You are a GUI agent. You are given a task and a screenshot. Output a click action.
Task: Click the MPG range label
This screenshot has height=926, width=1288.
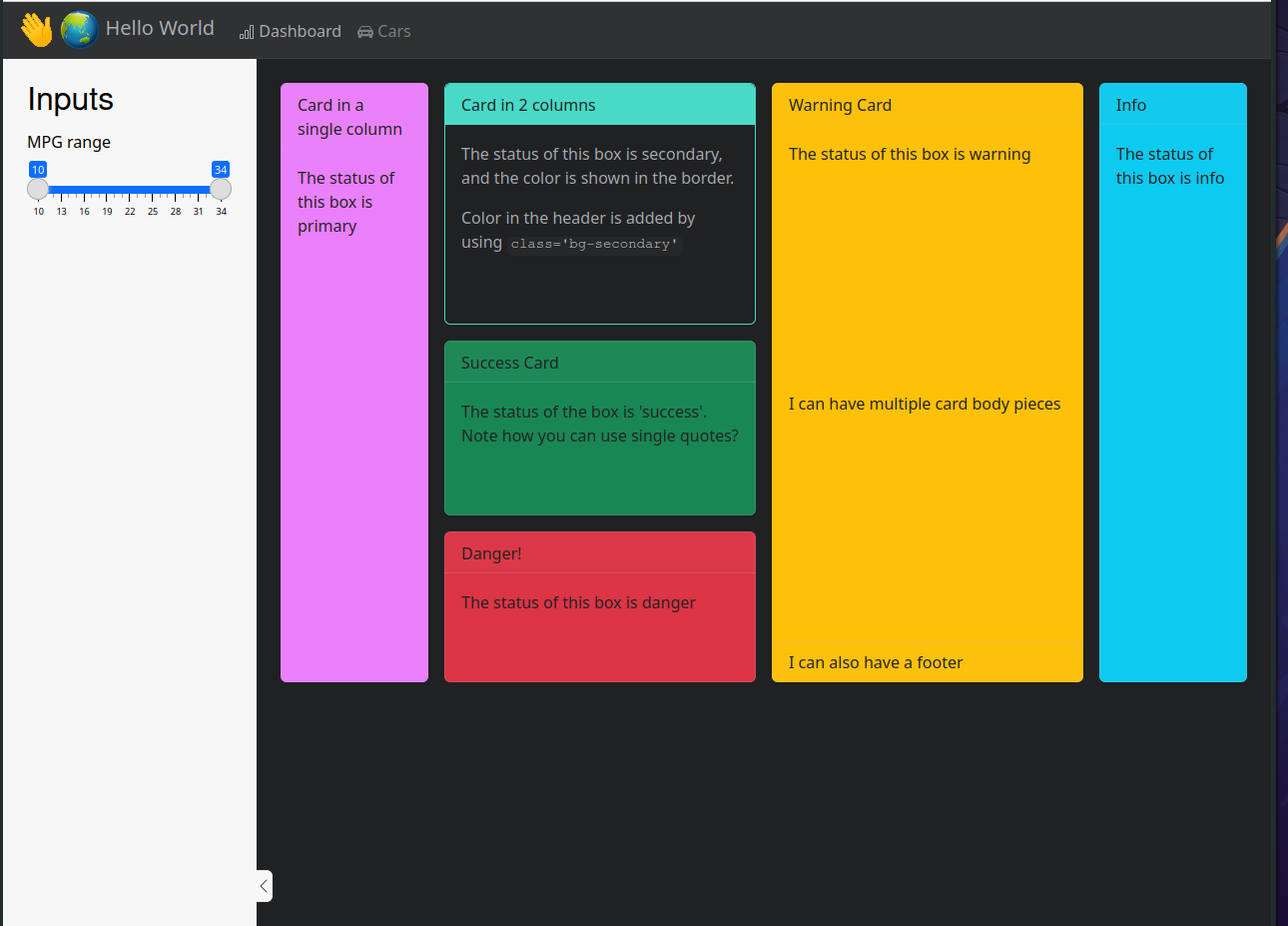(69, 142)
